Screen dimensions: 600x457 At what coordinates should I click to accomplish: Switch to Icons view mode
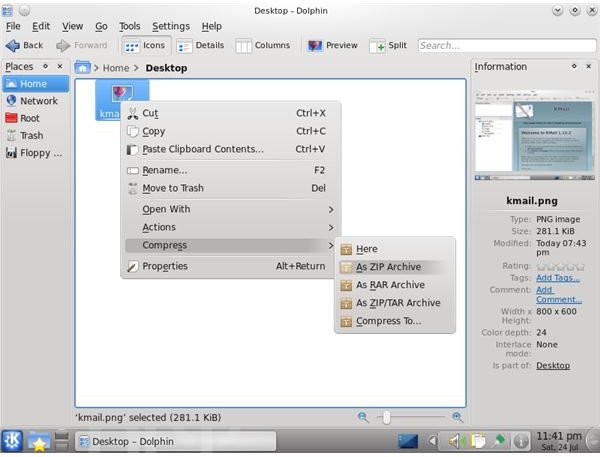pos(145,46)
